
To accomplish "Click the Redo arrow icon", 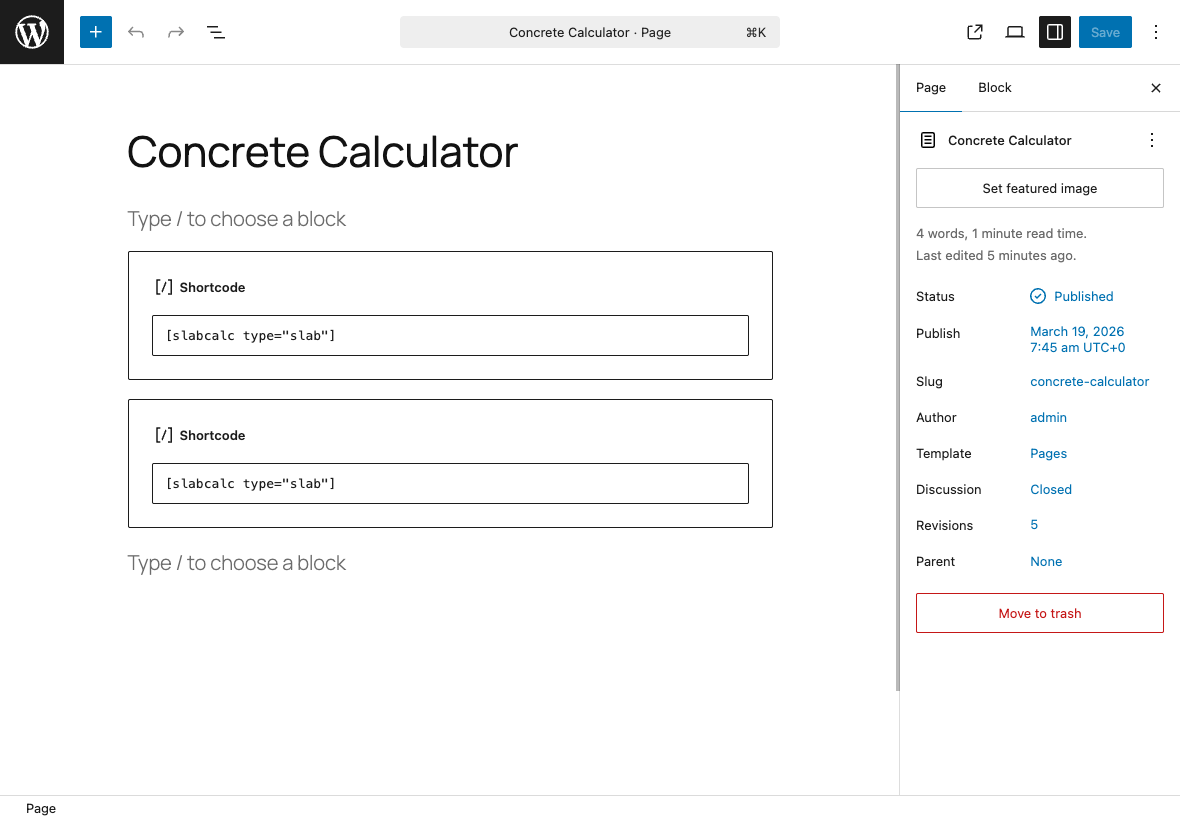I will 175,32.
